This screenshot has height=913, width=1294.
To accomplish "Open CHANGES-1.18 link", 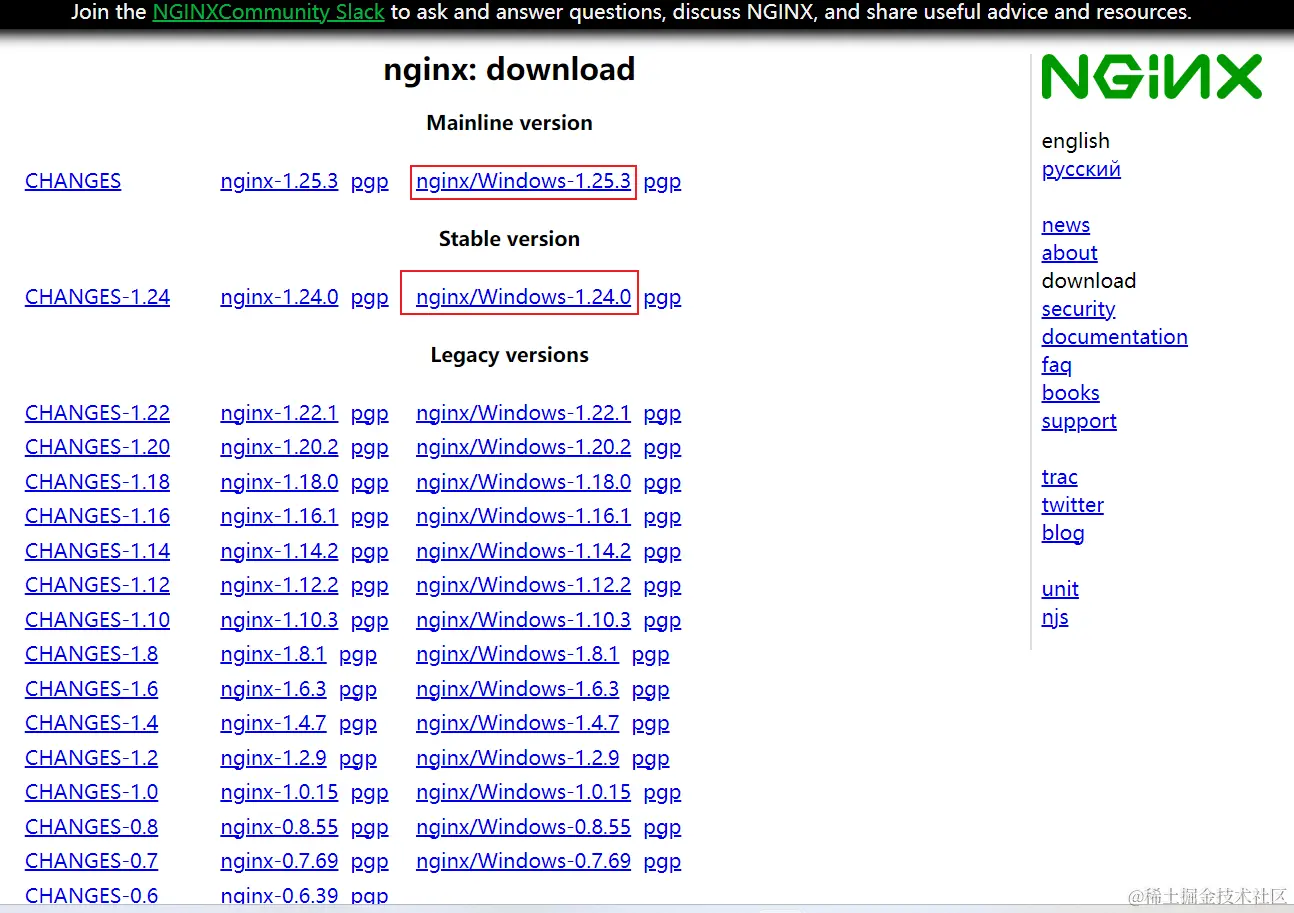I will point(97,482).
